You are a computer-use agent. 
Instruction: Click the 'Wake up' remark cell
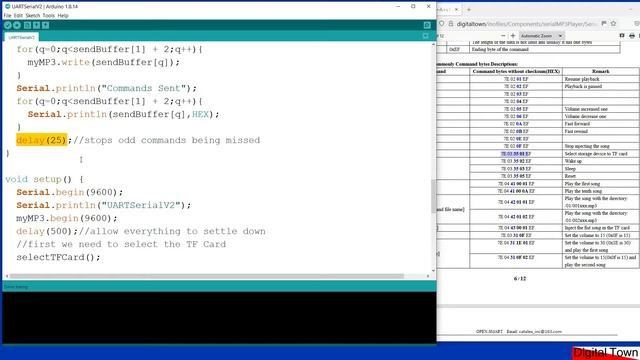[x=573, y=161]
